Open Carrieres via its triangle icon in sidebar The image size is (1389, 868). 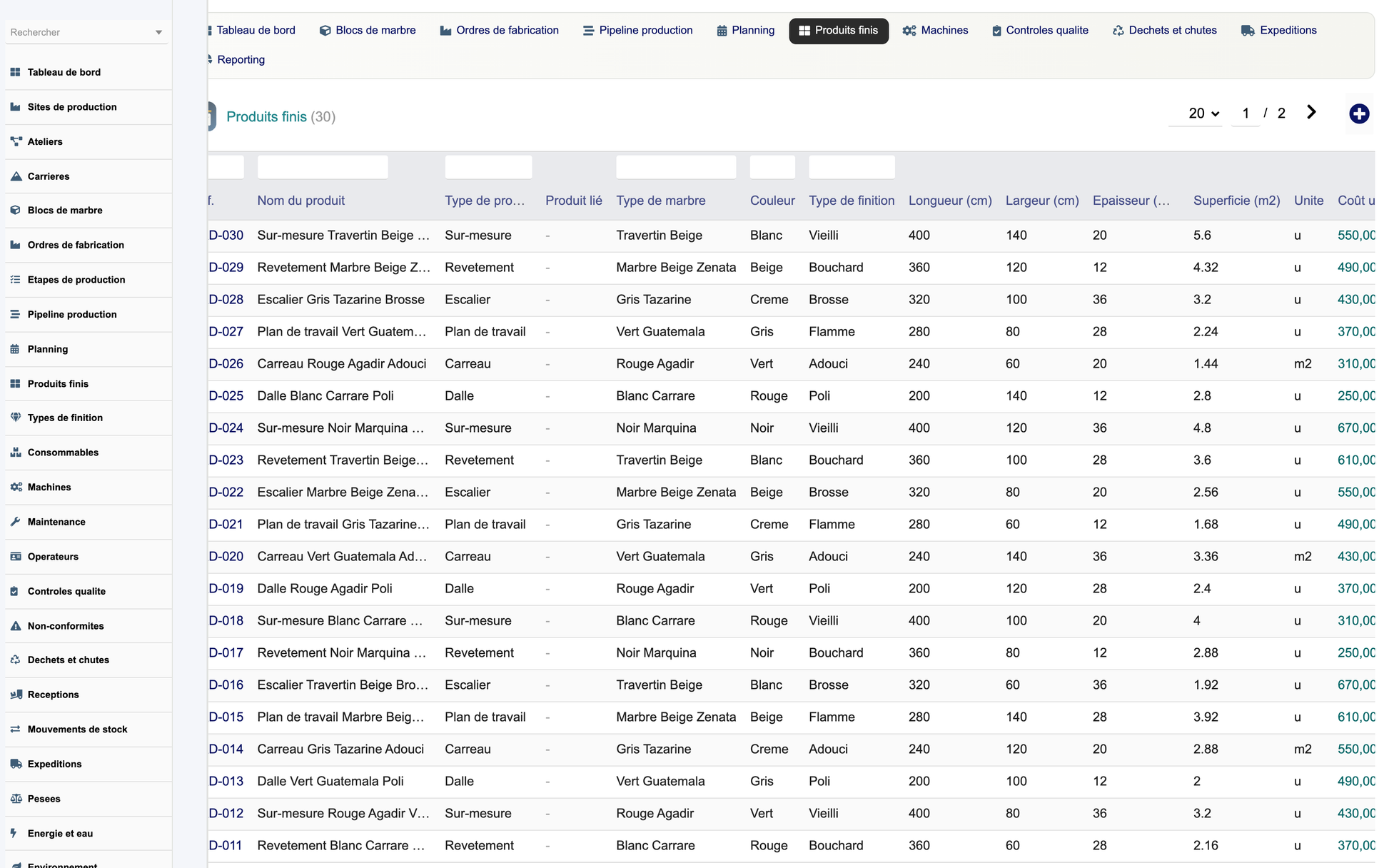[16, 176]
